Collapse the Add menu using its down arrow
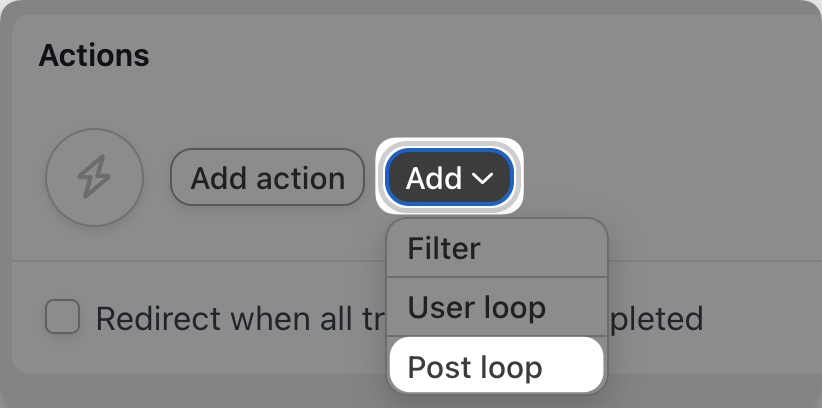Viewport: 822px width, 408px height. [482, 178]
